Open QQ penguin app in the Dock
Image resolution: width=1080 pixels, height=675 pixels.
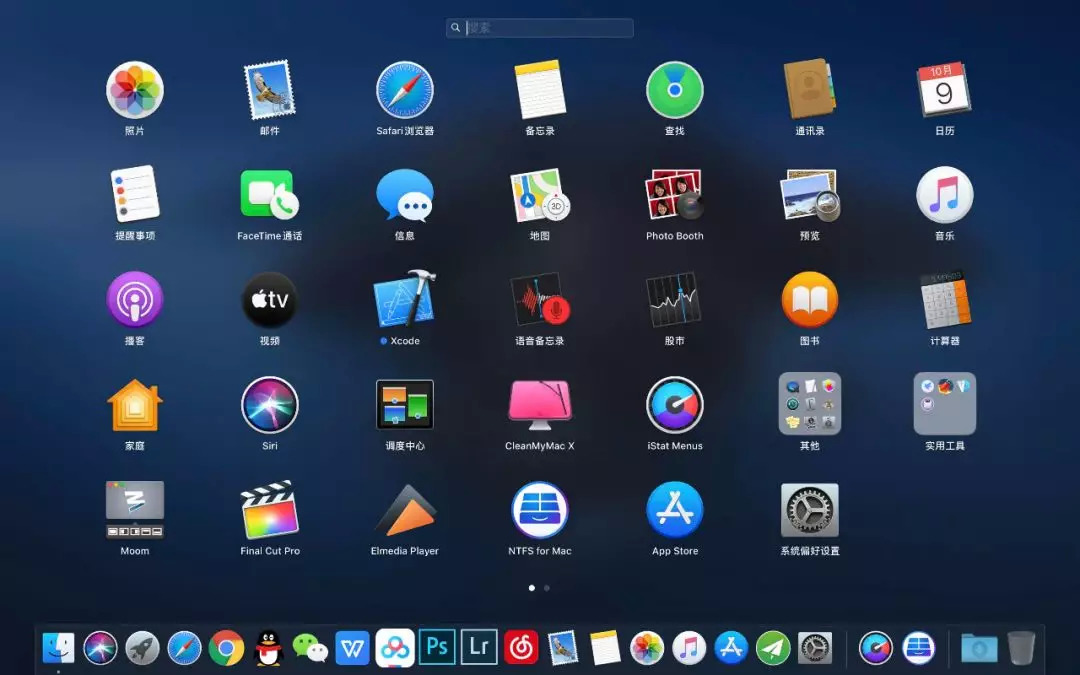269,648
